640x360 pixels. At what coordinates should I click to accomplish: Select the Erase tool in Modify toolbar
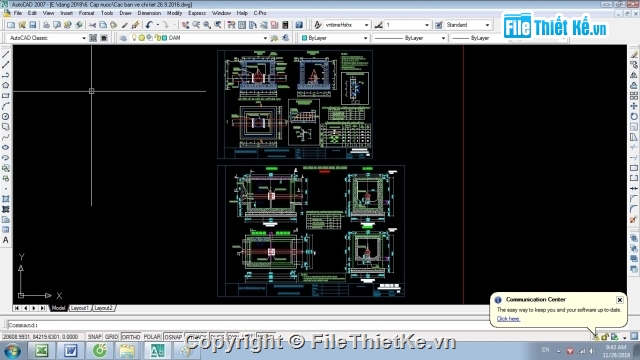click(633, 55)
